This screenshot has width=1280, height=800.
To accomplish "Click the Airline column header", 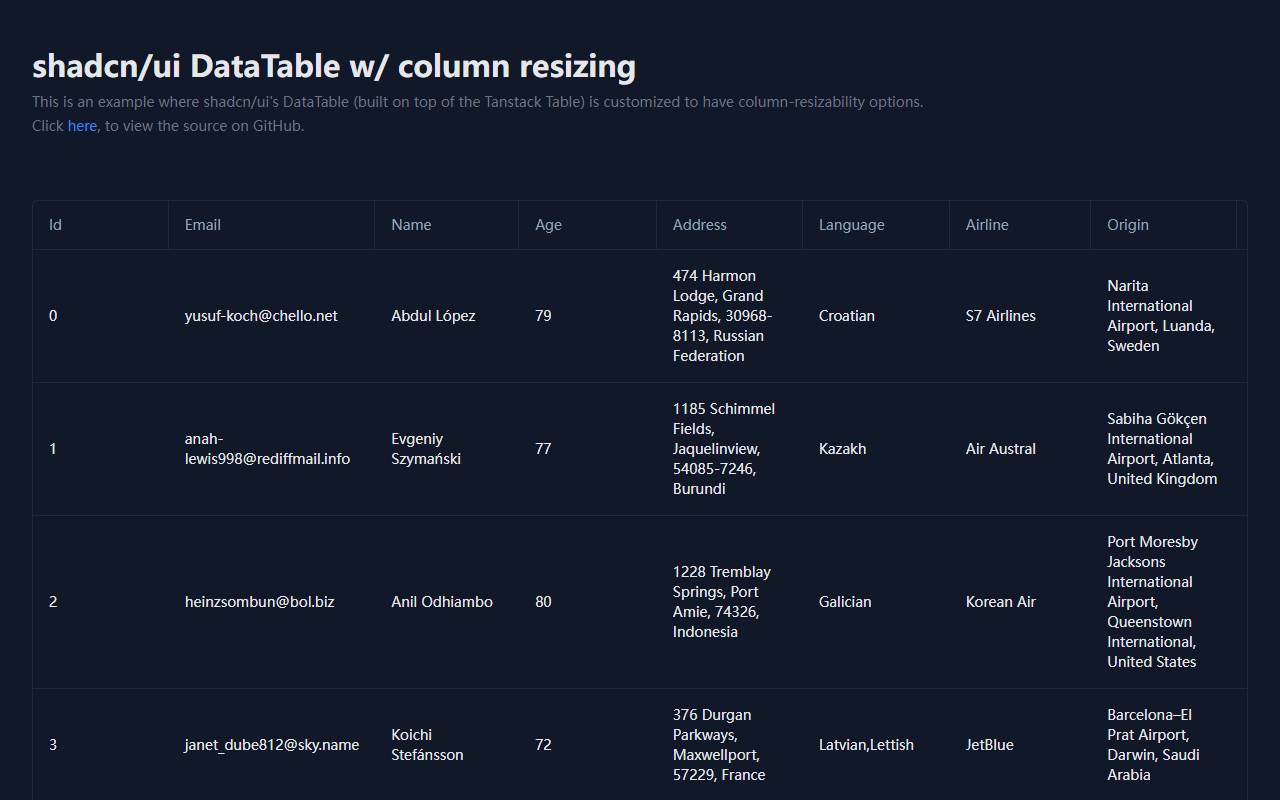I will [x=1020, y=225].
